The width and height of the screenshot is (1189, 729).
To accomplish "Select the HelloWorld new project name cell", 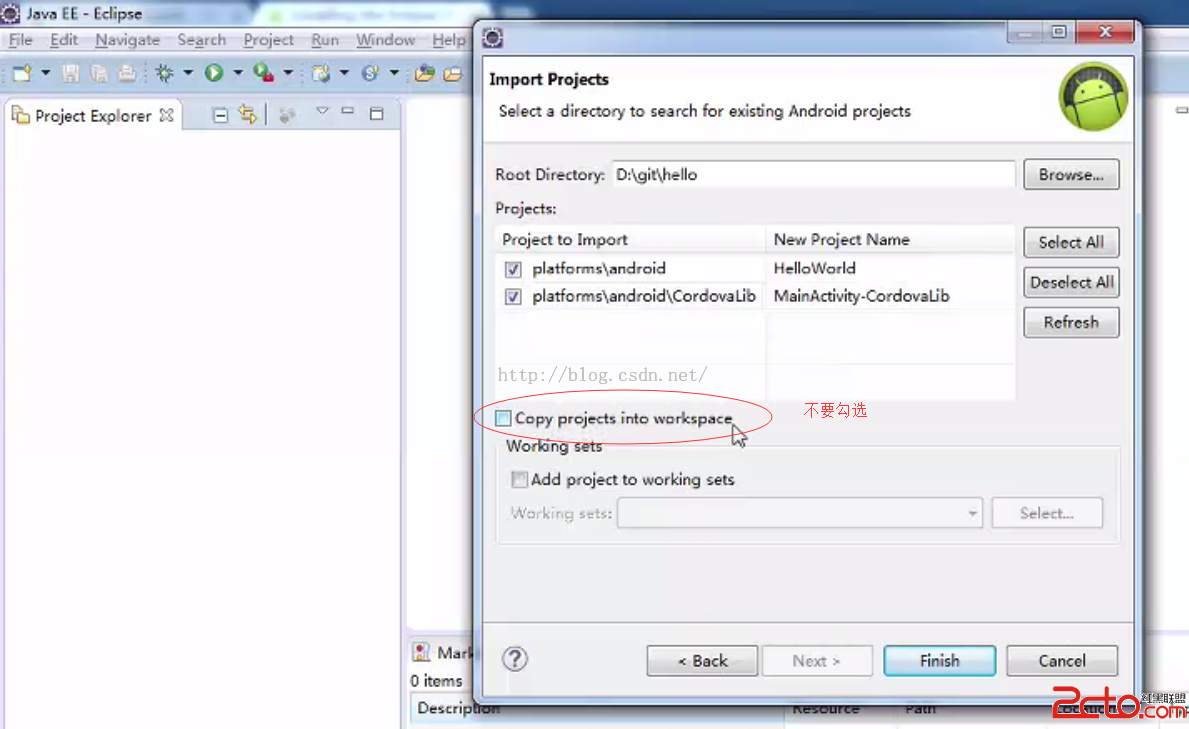I will point(814,269).
